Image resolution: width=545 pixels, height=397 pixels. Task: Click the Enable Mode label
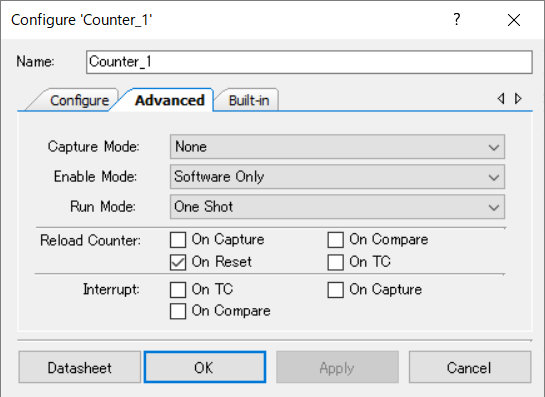(95, 176)
